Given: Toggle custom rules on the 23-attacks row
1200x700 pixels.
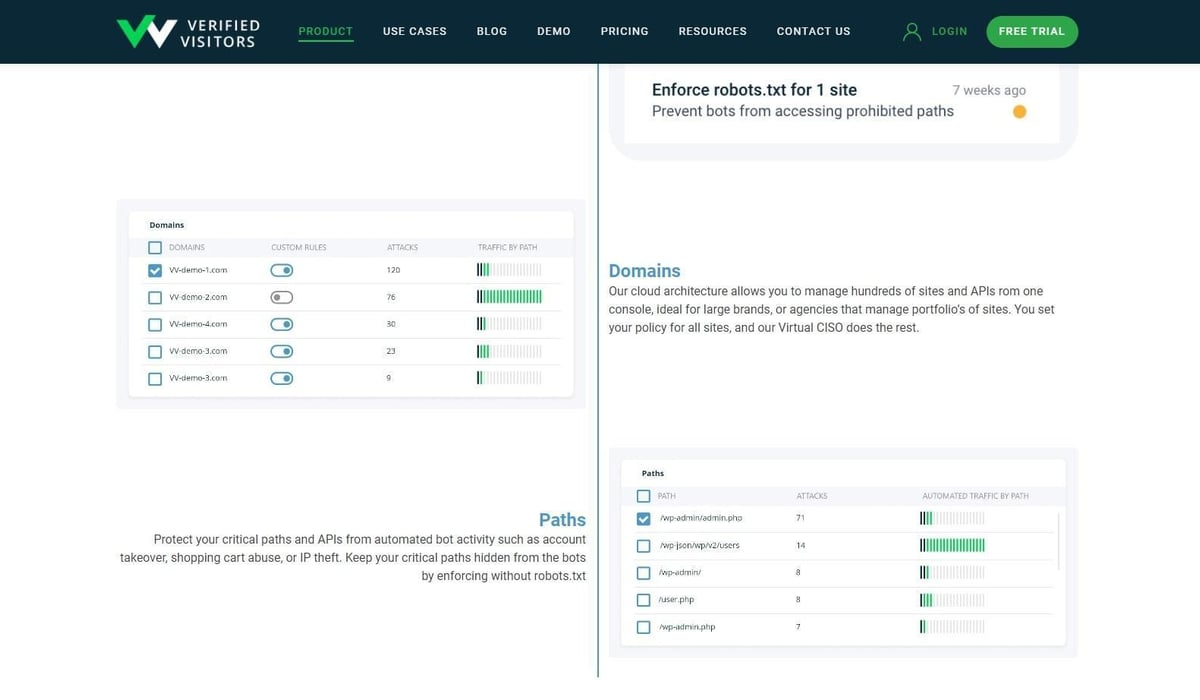Looking at the screenshot, I should click(x=282, y=351).
